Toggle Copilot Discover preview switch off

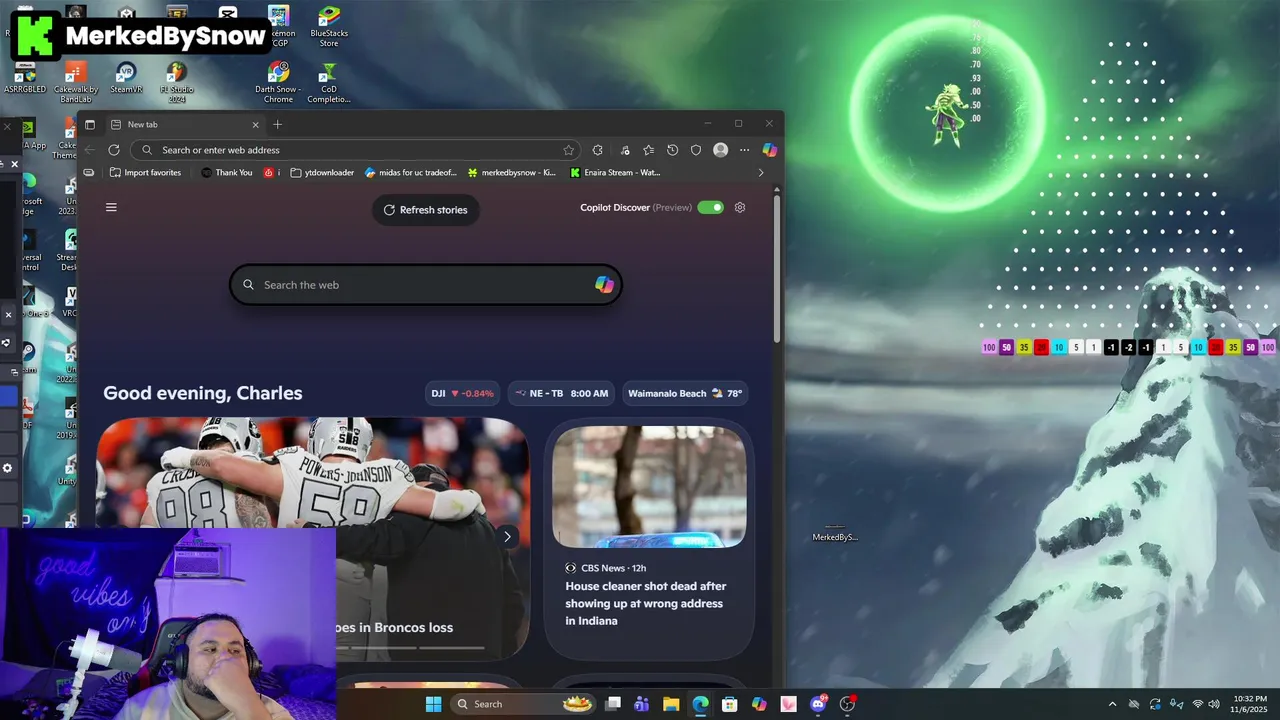(x=711, y=207)
